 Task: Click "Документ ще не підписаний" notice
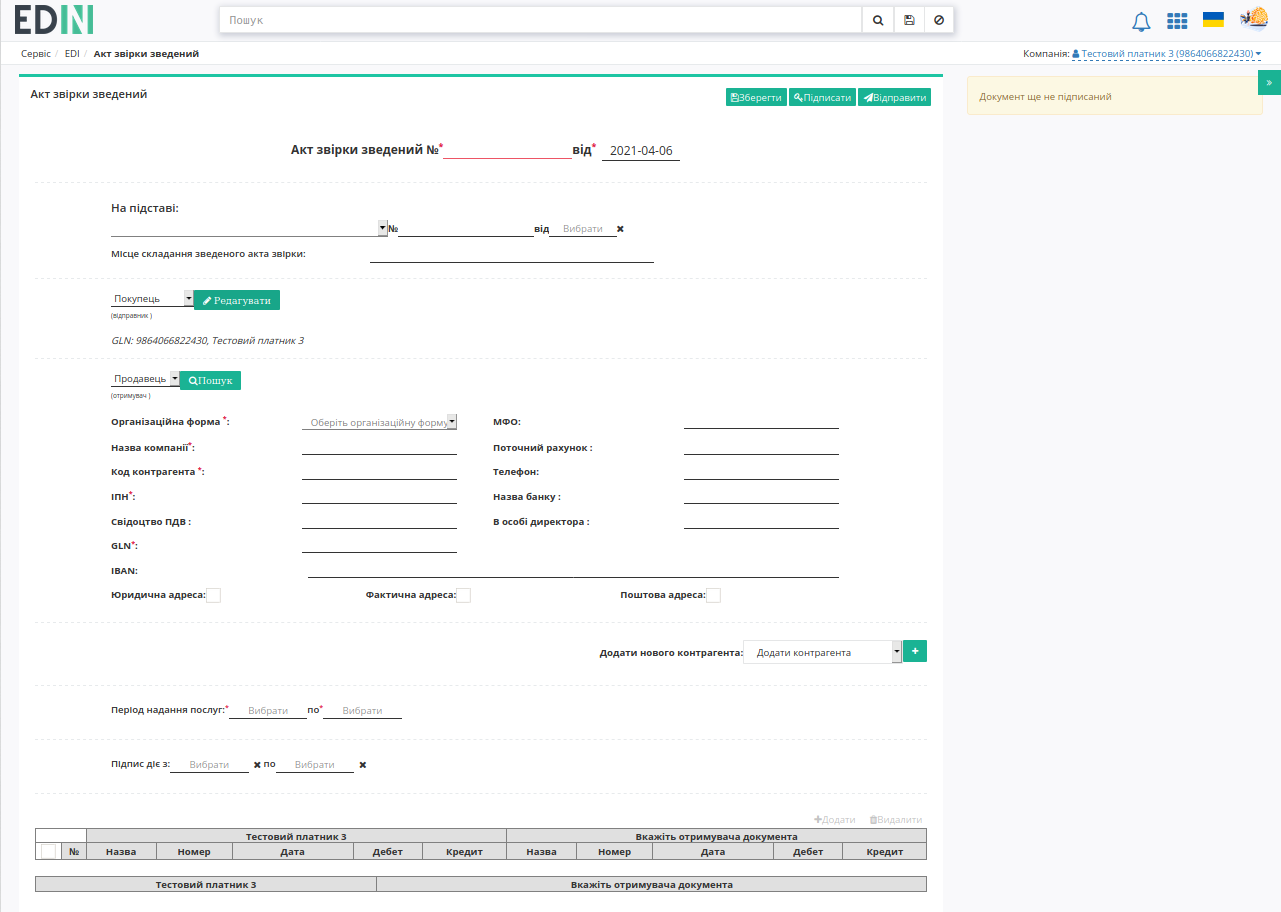point(1114,97)
